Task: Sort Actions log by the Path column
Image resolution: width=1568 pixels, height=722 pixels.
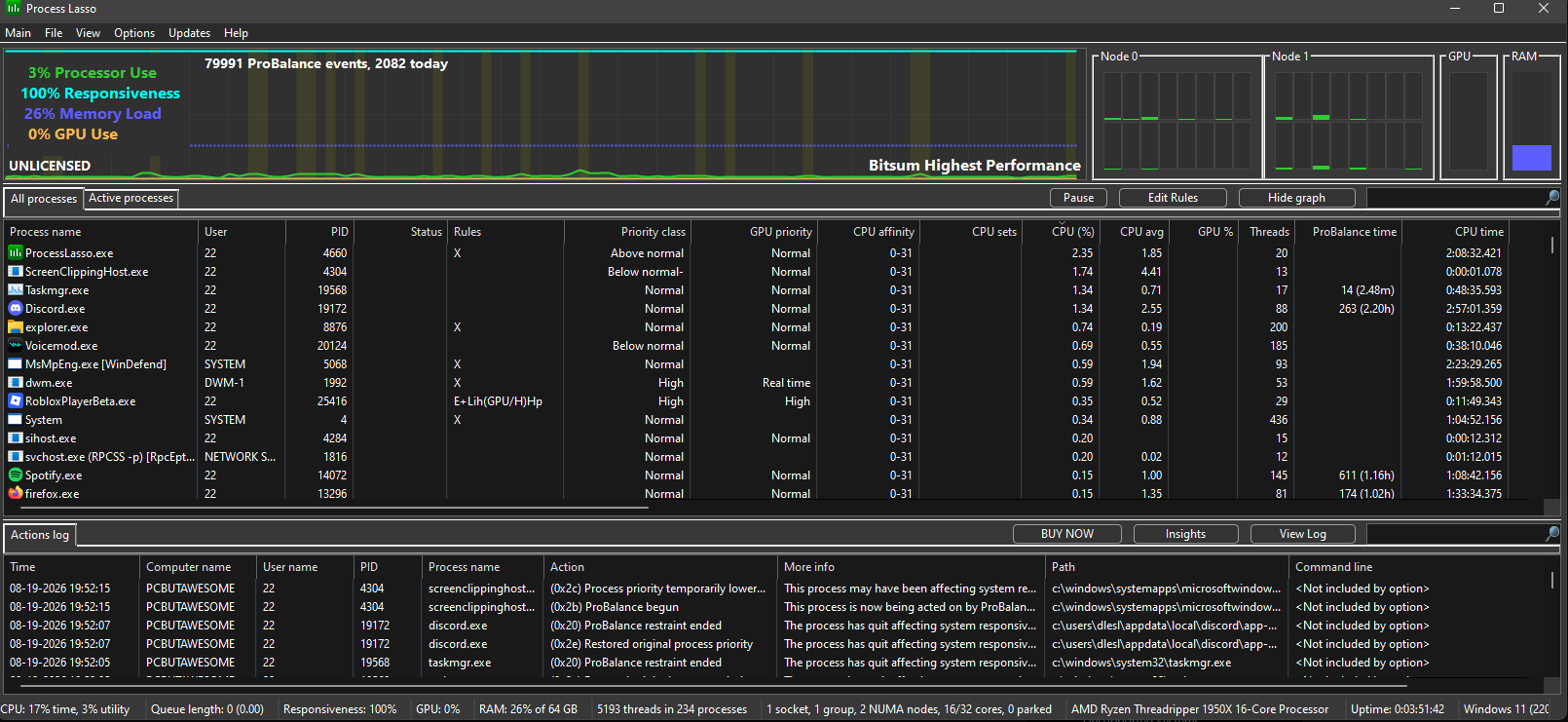Action: pos(1168,567)
